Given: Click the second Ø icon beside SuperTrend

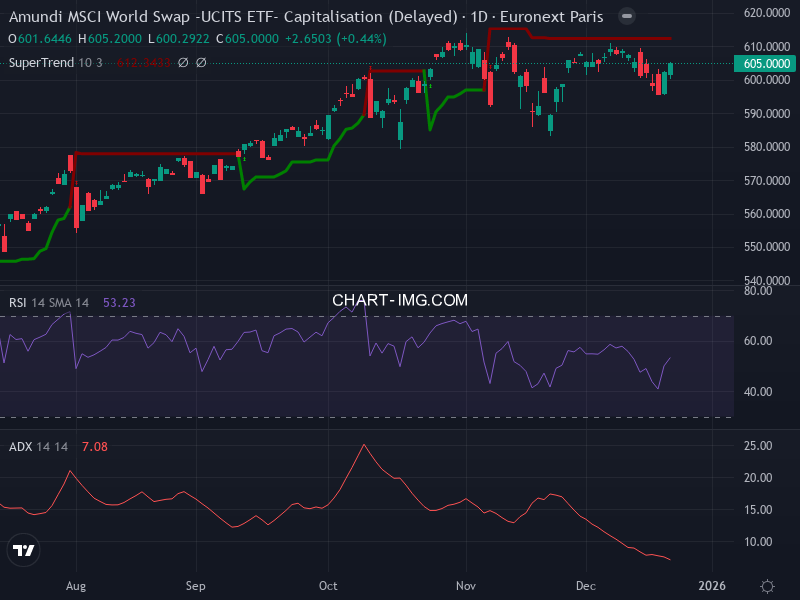Looking at the screenshot, I should click(199, 62).
